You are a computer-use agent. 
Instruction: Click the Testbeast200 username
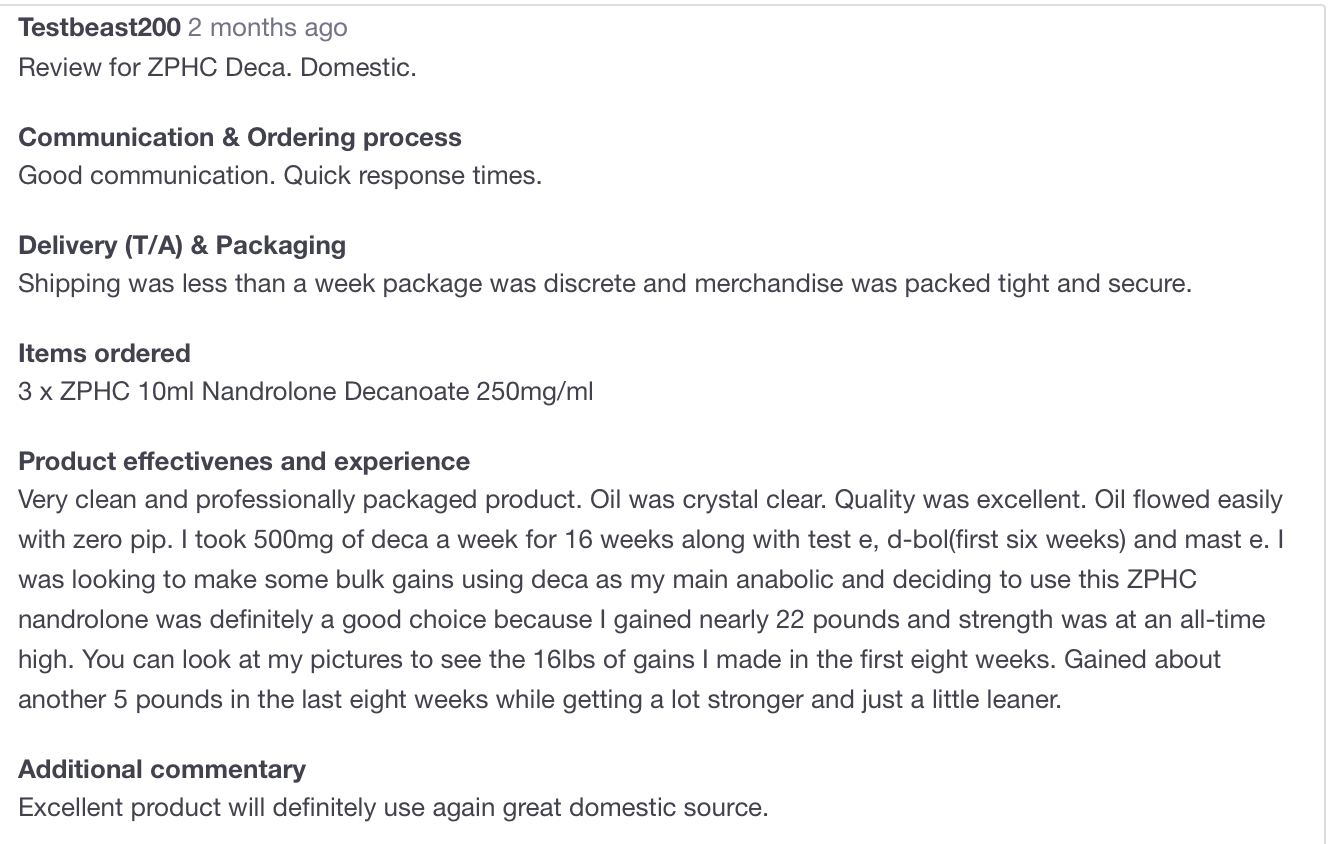pos(99,28)
